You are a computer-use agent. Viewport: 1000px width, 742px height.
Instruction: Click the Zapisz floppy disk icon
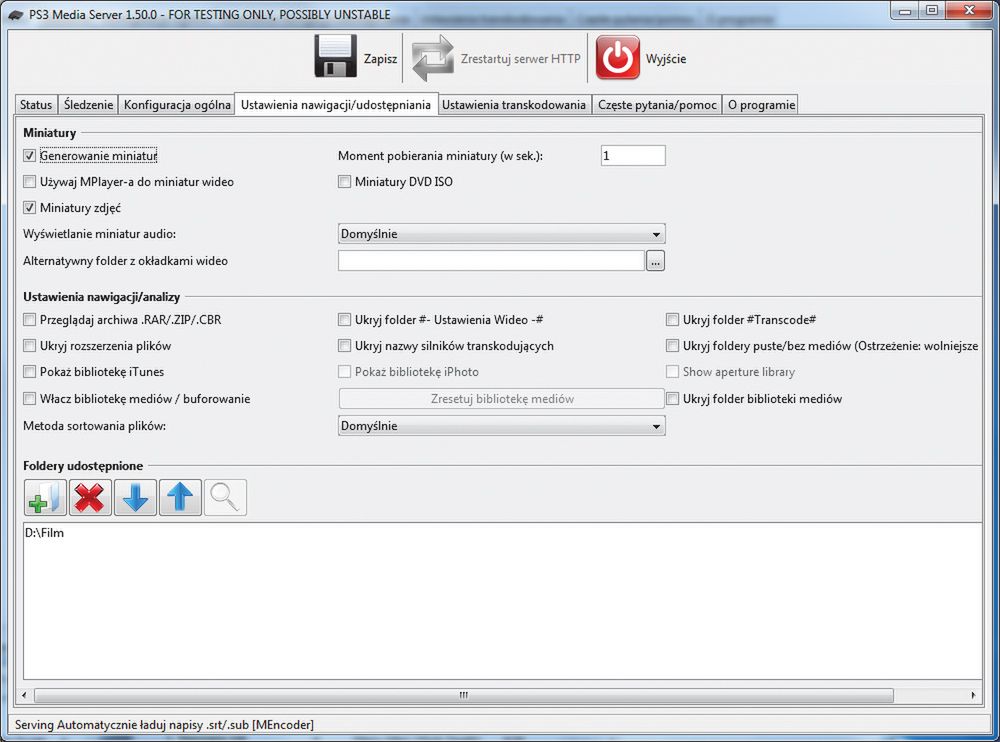335,56
